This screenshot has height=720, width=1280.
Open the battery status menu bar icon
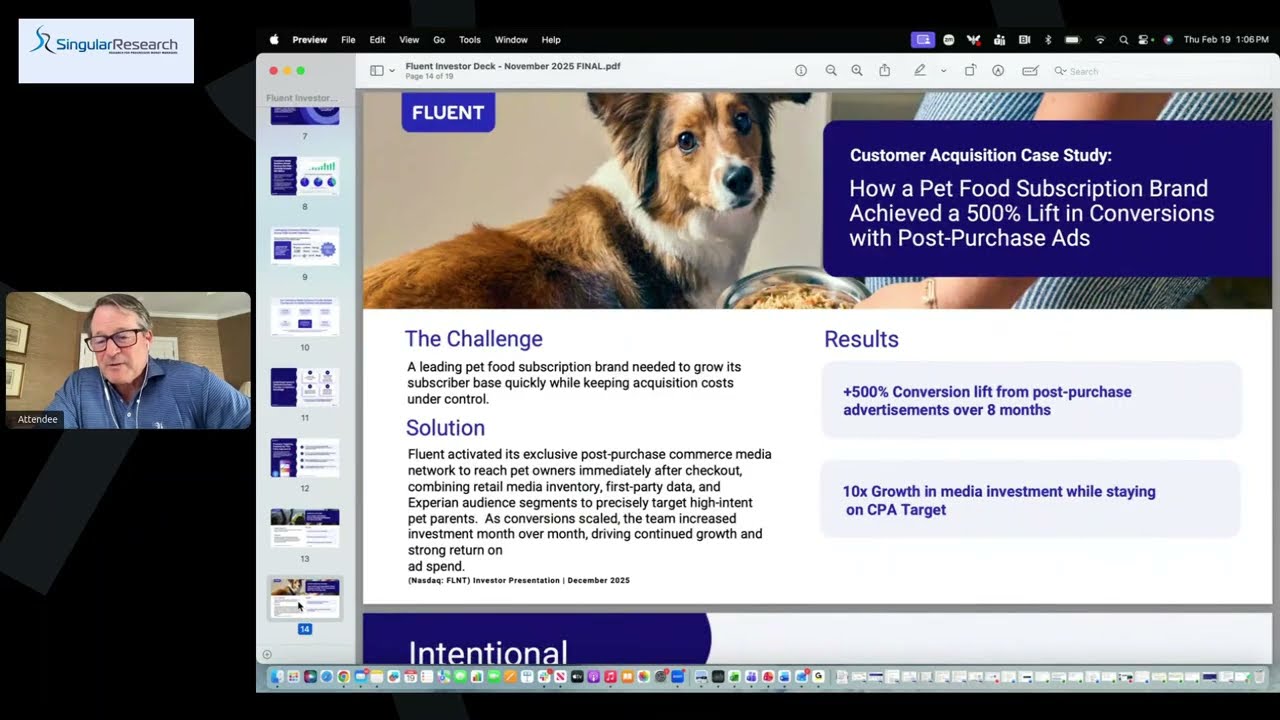pos(1073,40)
